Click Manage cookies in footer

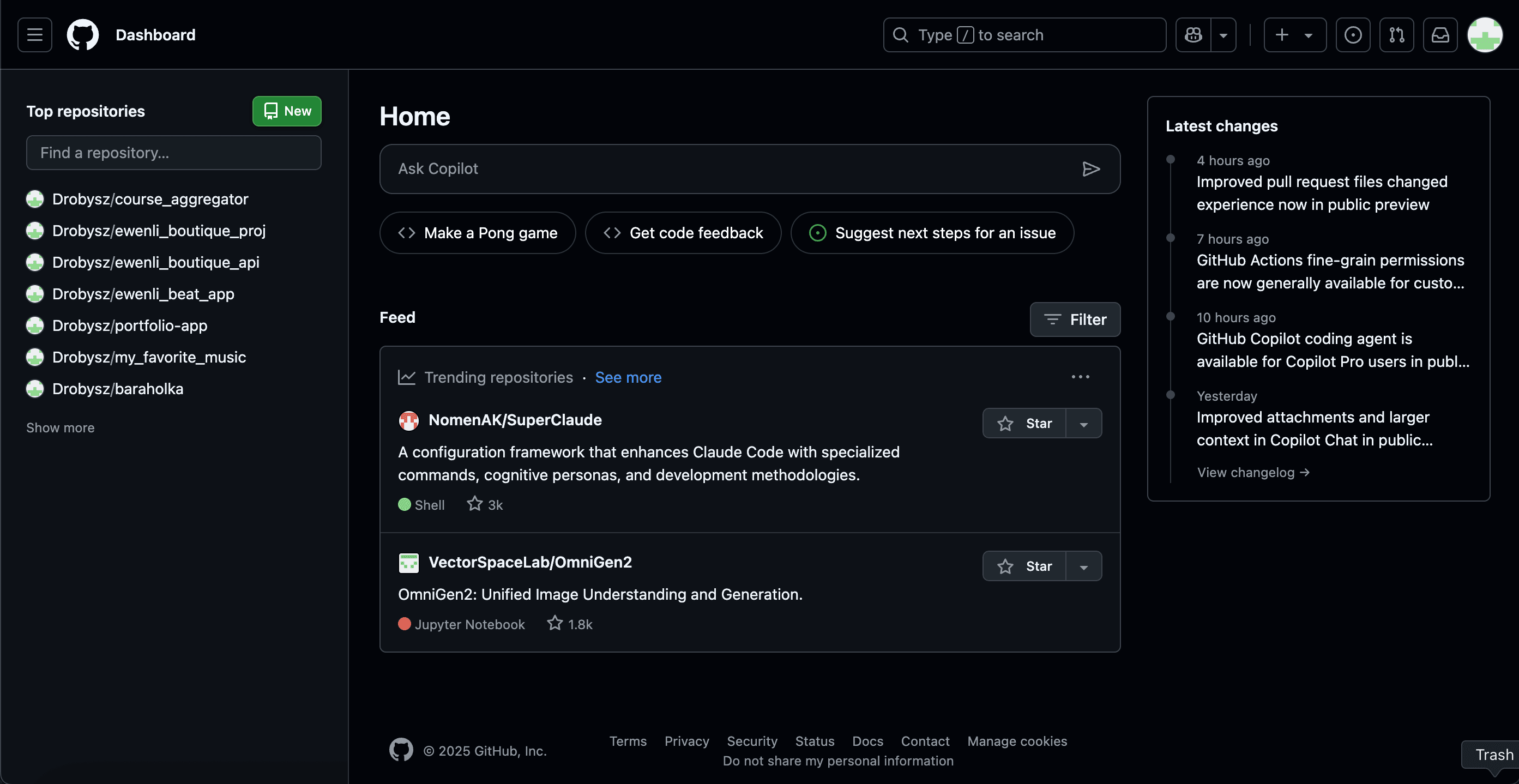pyautogui.click(x=1017, y=741)
